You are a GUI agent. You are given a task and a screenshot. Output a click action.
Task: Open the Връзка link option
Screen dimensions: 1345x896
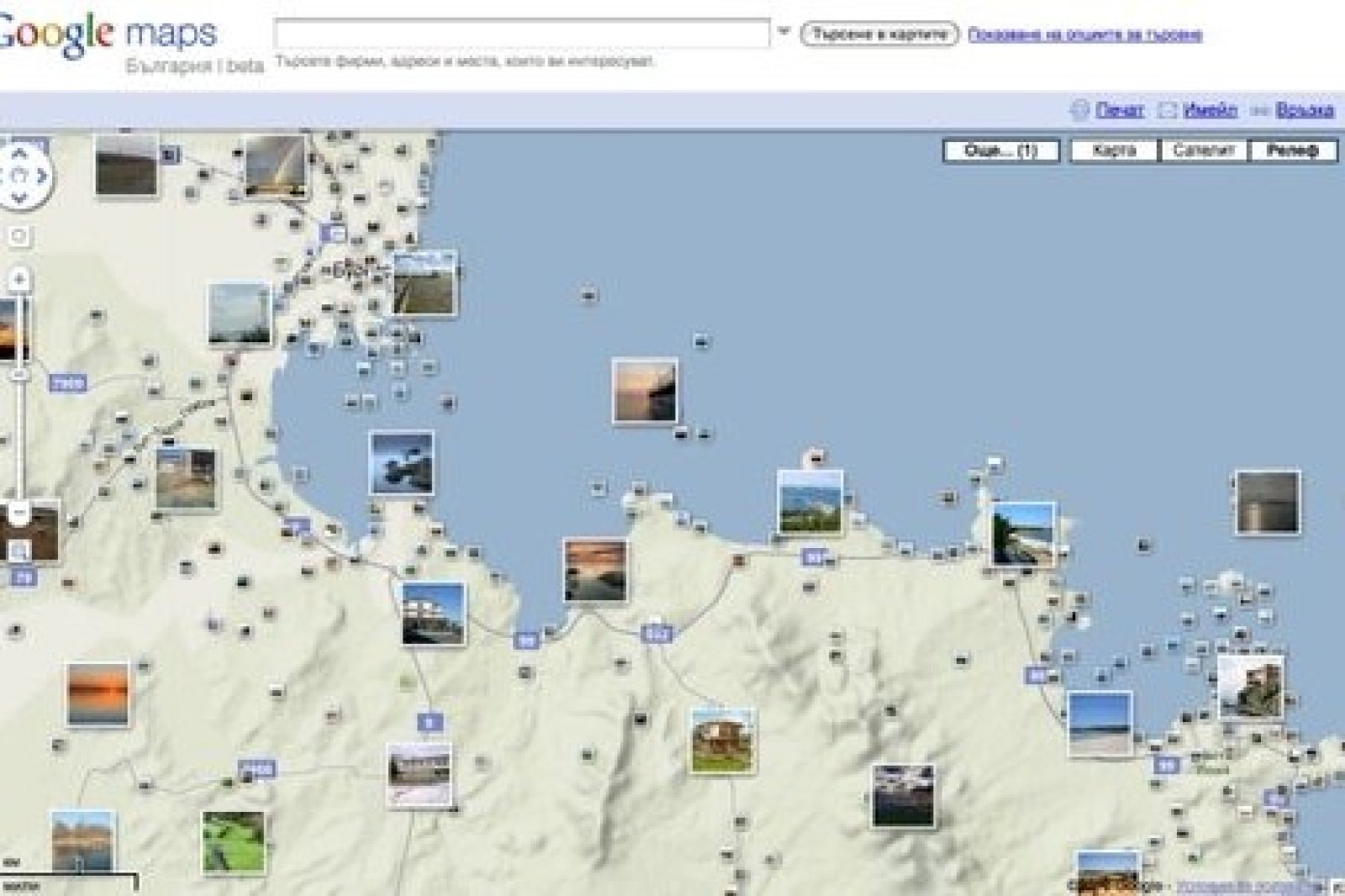click(1305, 110)
